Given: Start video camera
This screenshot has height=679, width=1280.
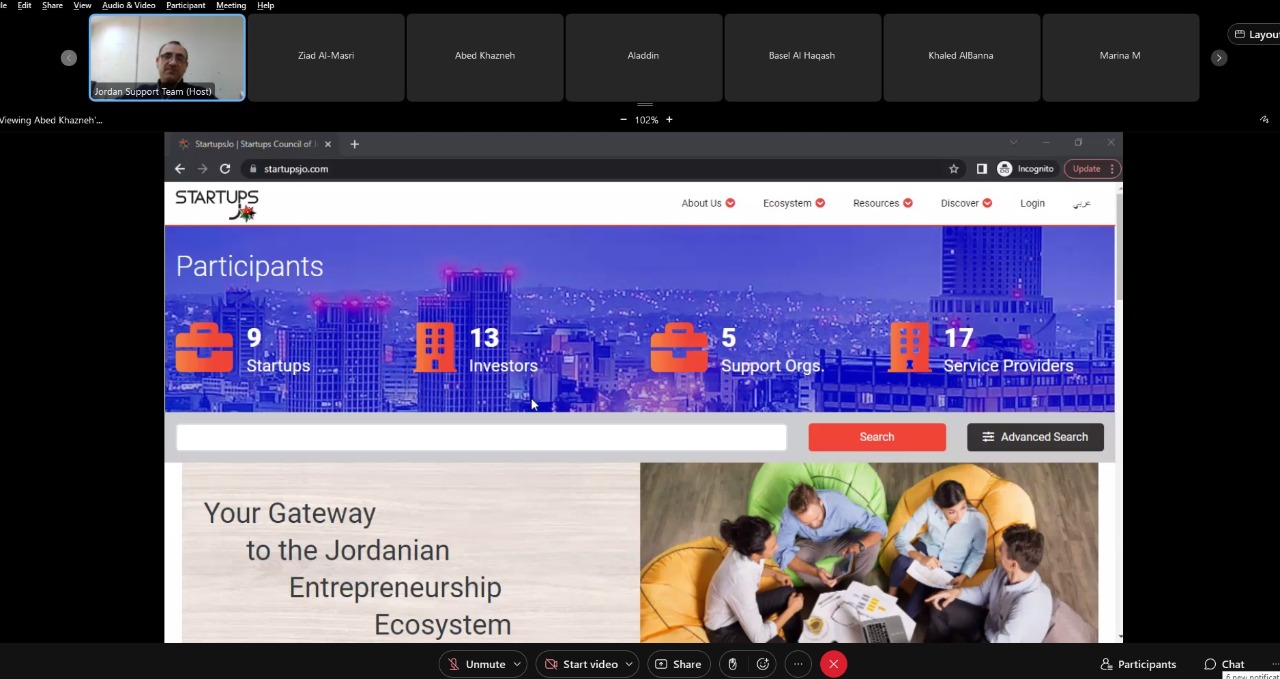Looking at the screenshot, I should (x=580, y=664).
